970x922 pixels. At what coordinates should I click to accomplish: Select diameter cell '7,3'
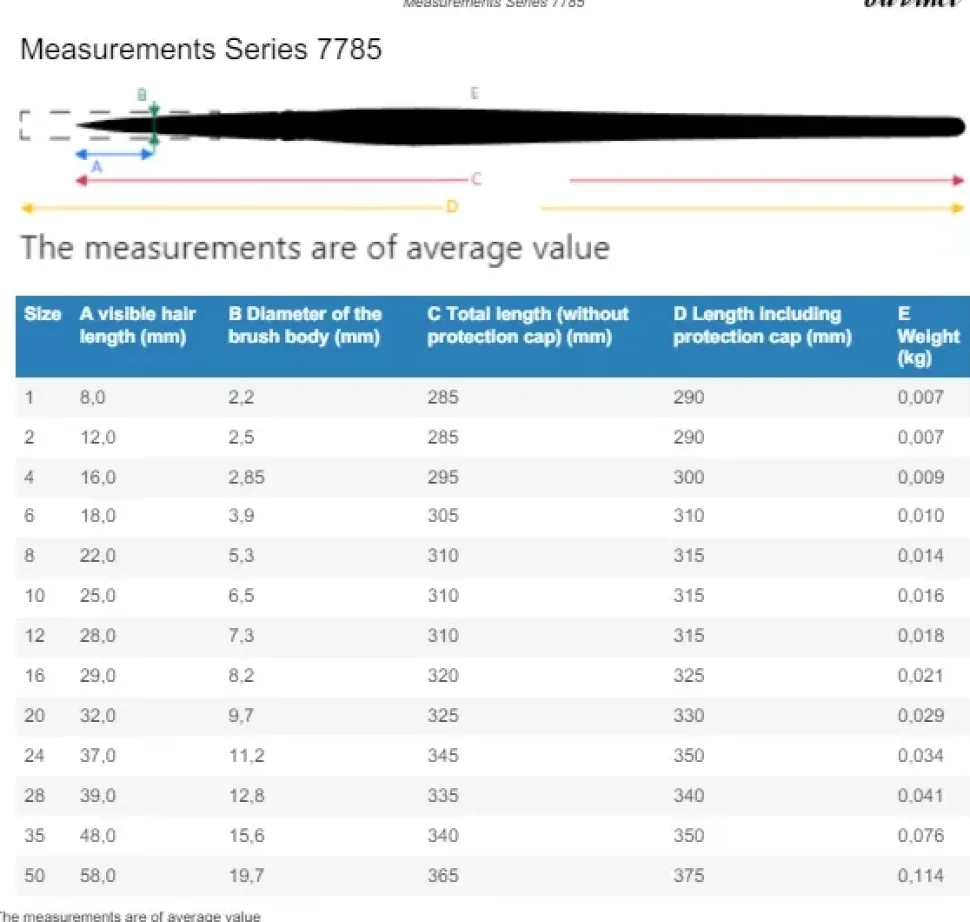241,635
